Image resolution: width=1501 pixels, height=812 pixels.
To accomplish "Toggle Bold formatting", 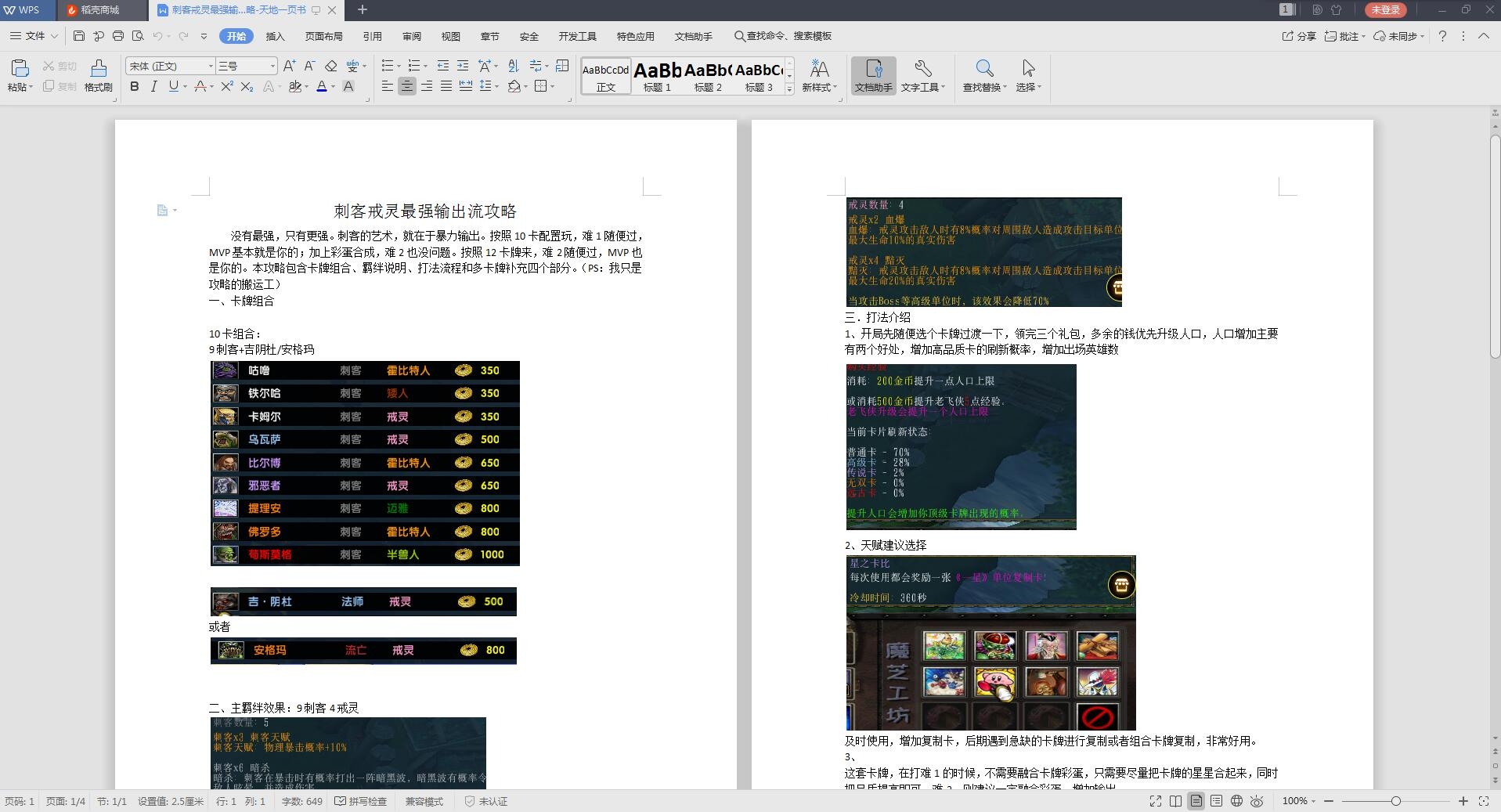I will tap(135, 86).
